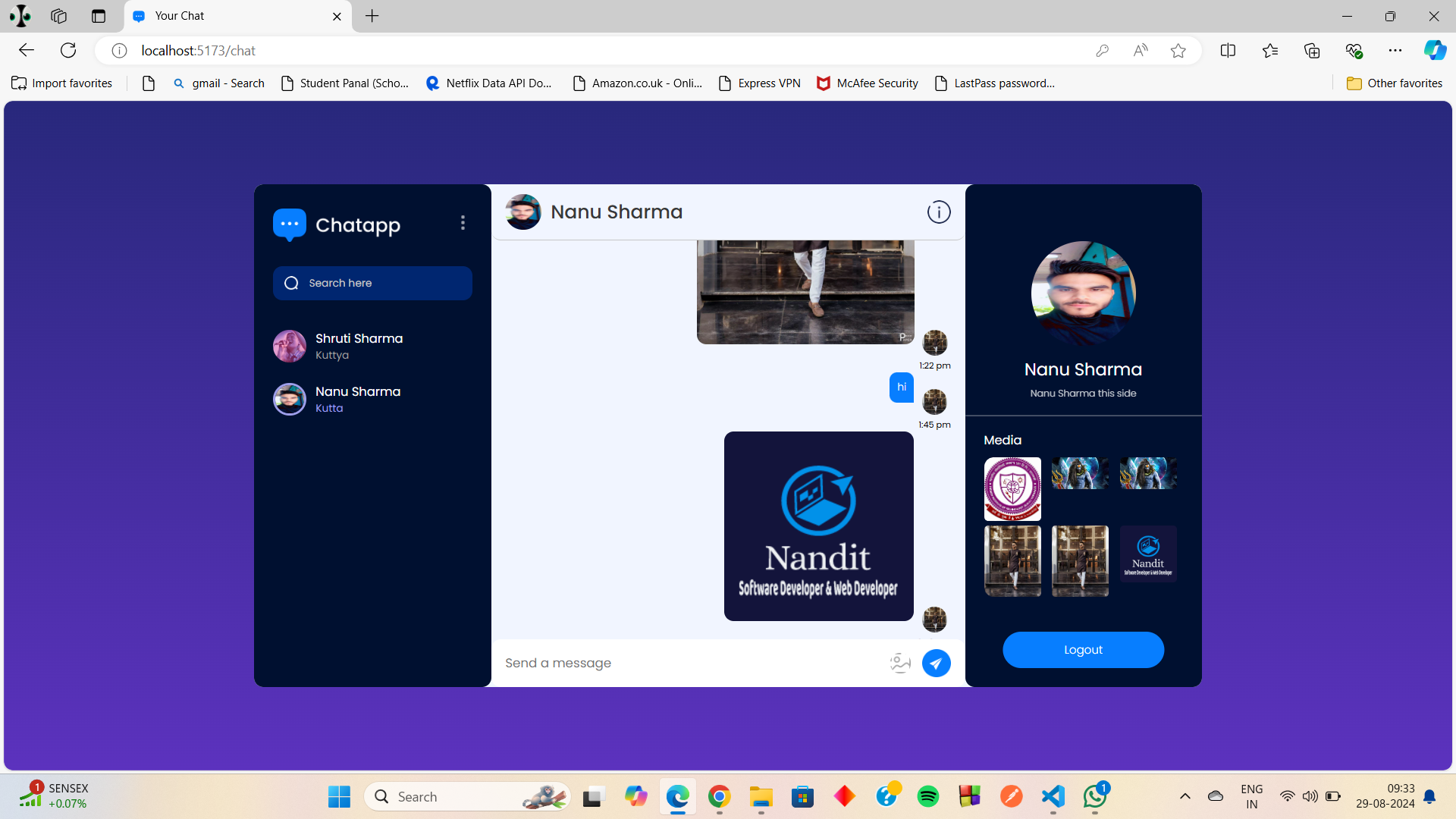Open Shruti Sharma conversation
This screenshot has height=819, width=1456.
click(x=359, y=346)
